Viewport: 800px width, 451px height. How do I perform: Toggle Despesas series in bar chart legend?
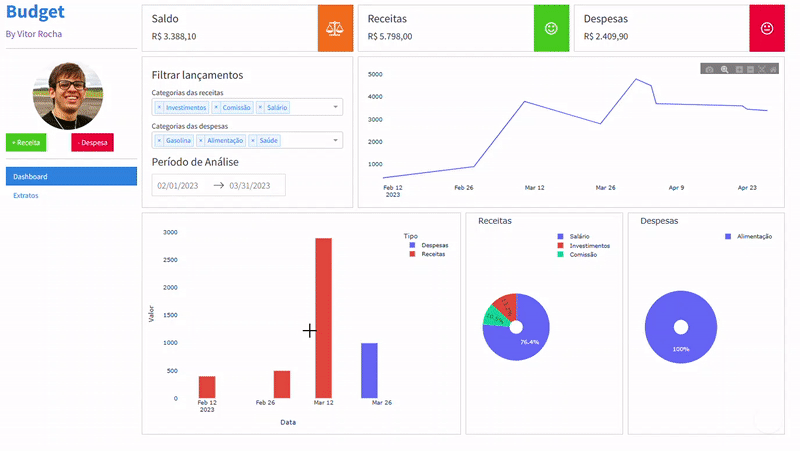click(429, 245)
